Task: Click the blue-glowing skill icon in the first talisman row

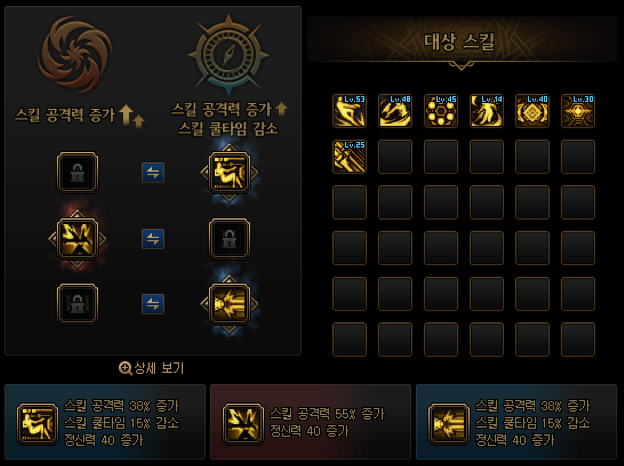Action: pos(230,172)
